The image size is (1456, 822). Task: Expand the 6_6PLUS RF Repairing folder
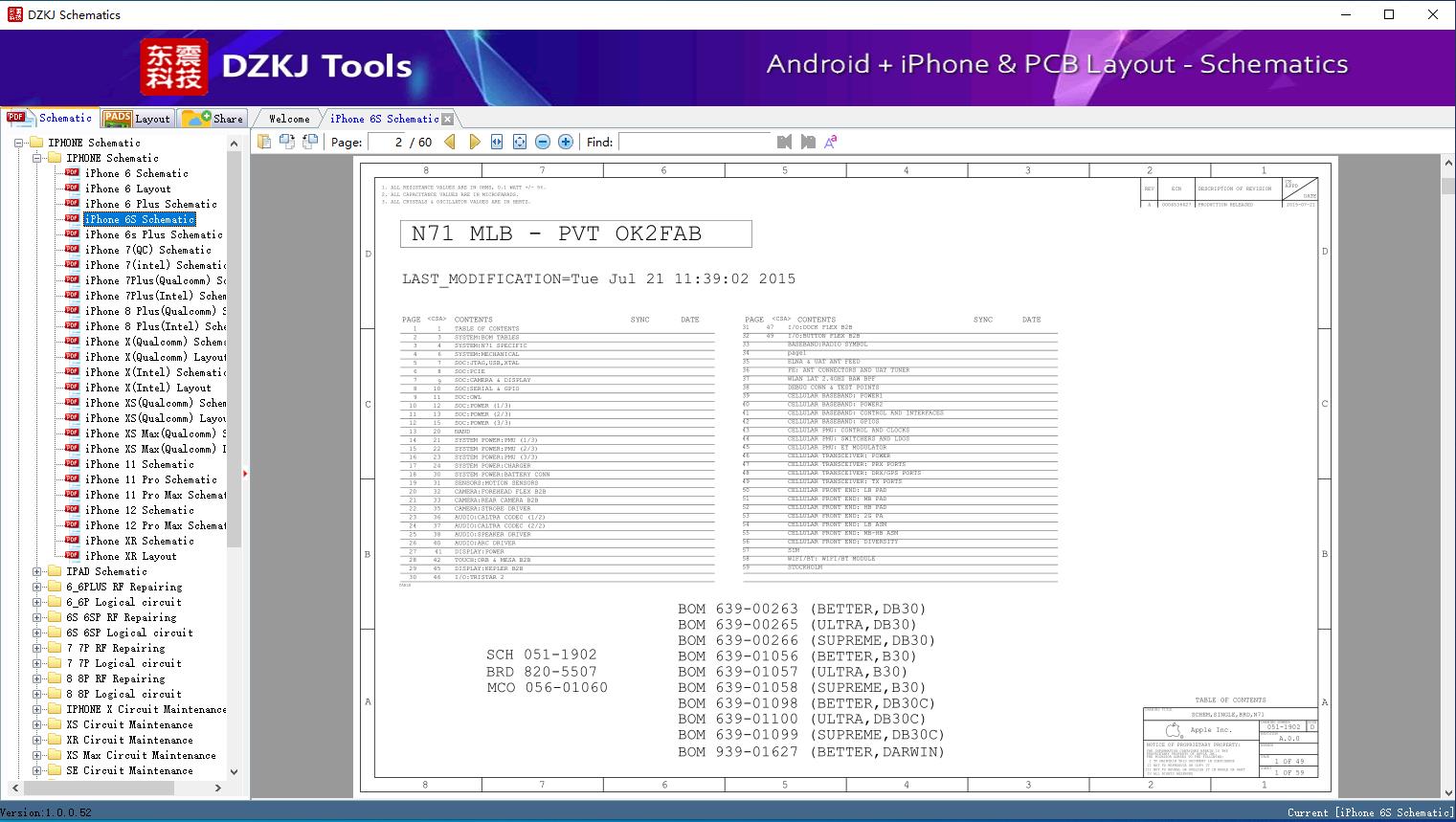[x=37, y=587]
